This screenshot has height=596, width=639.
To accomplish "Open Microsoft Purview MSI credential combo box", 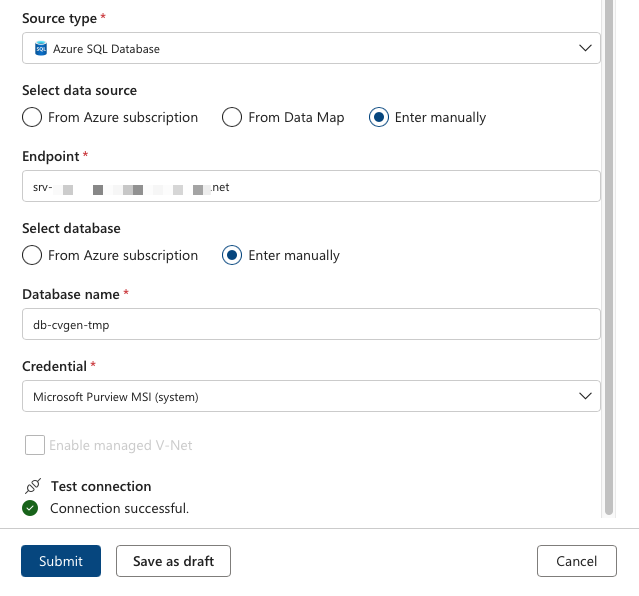I will (x=300, y=396).
